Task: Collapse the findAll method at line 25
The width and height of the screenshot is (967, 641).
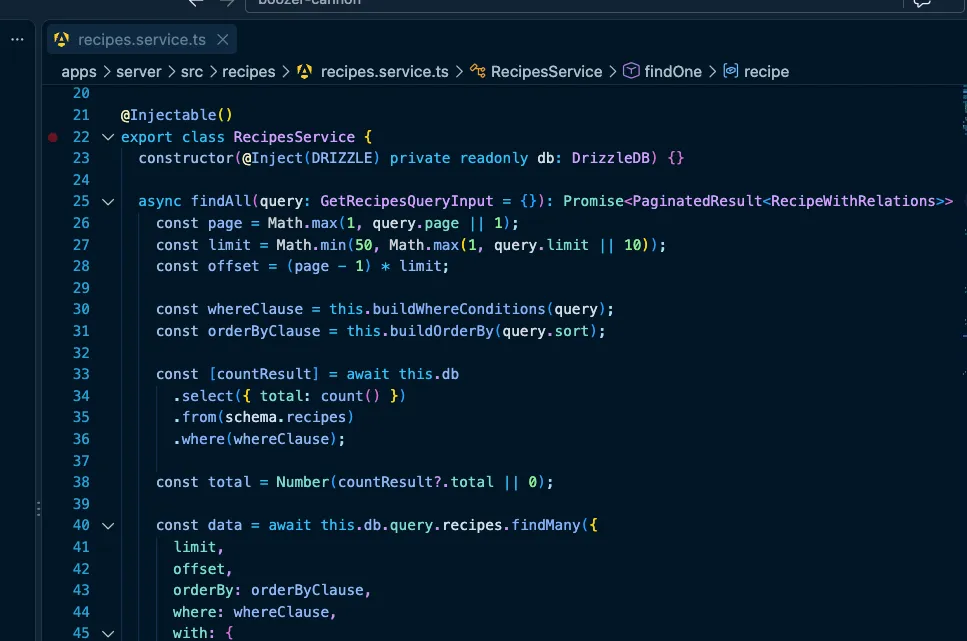Action: tap(108, 202)
